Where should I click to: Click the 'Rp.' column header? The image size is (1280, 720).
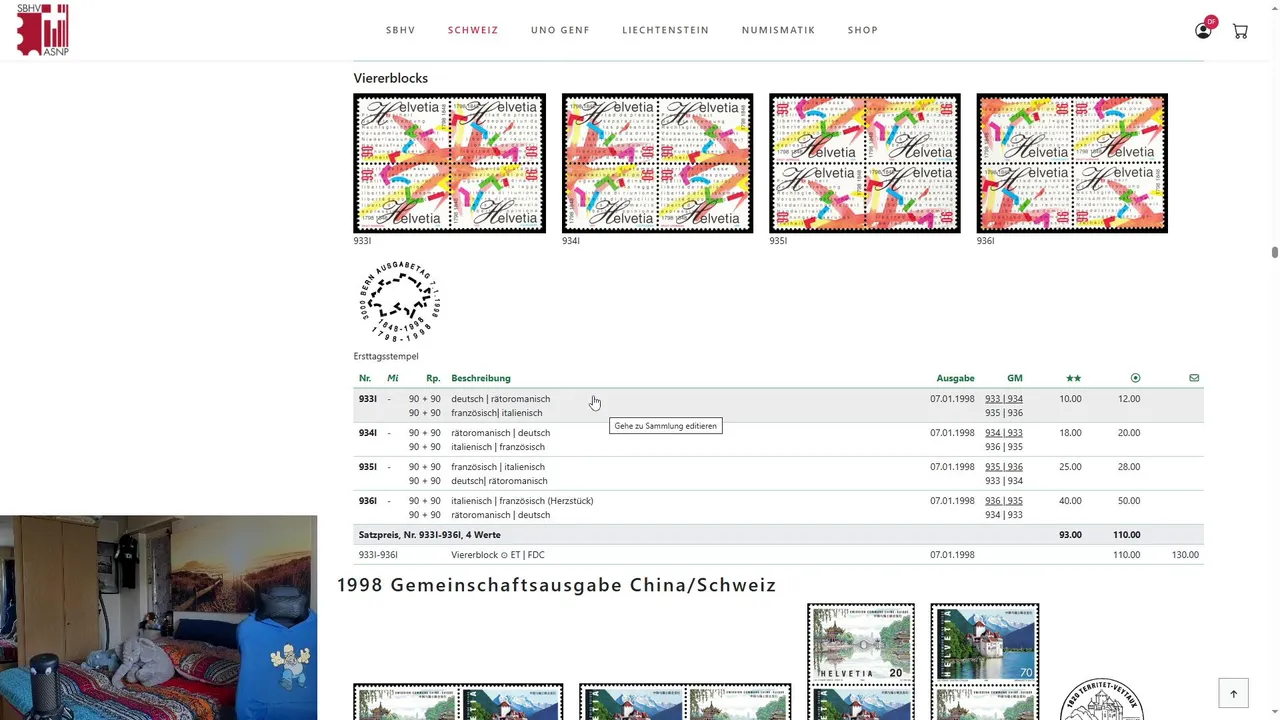pos(433,378)
